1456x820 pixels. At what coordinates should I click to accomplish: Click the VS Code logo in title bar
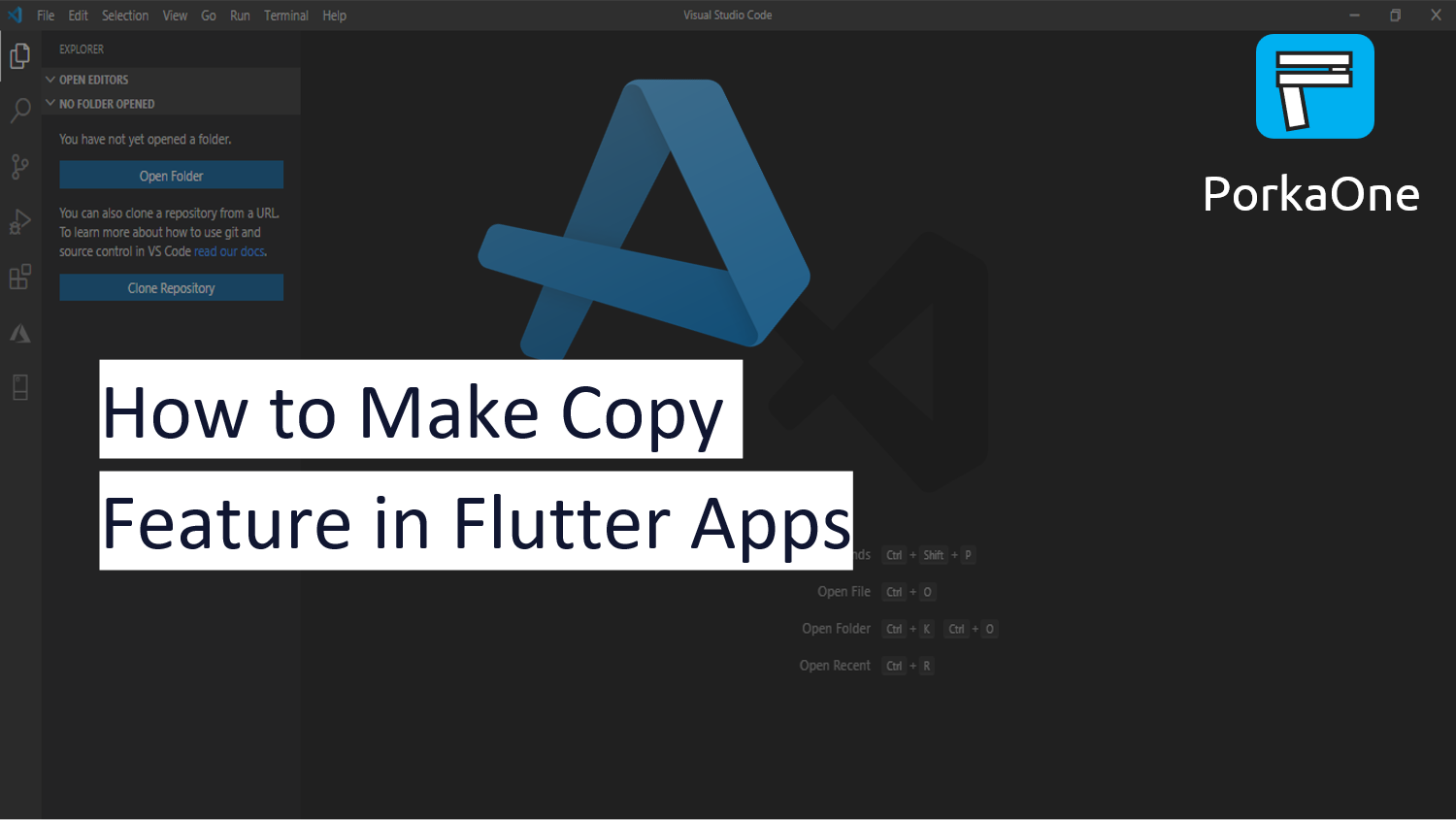(x=15, y=15)
